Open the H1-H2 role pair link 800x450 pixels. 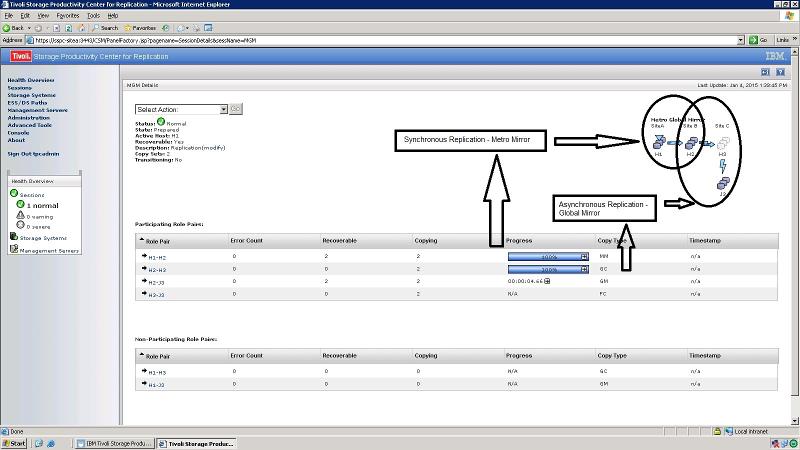click(x=156, y=256)
